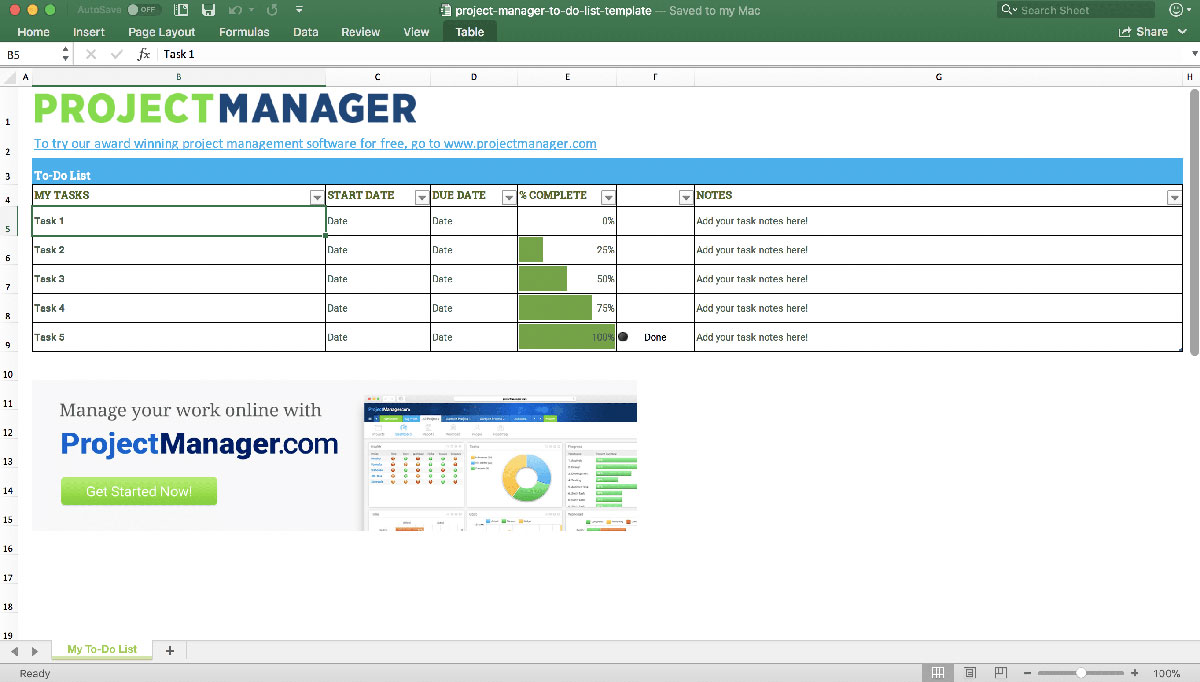Open the Data ribbon tab
Screen dimensions: 1200x682
306,32
